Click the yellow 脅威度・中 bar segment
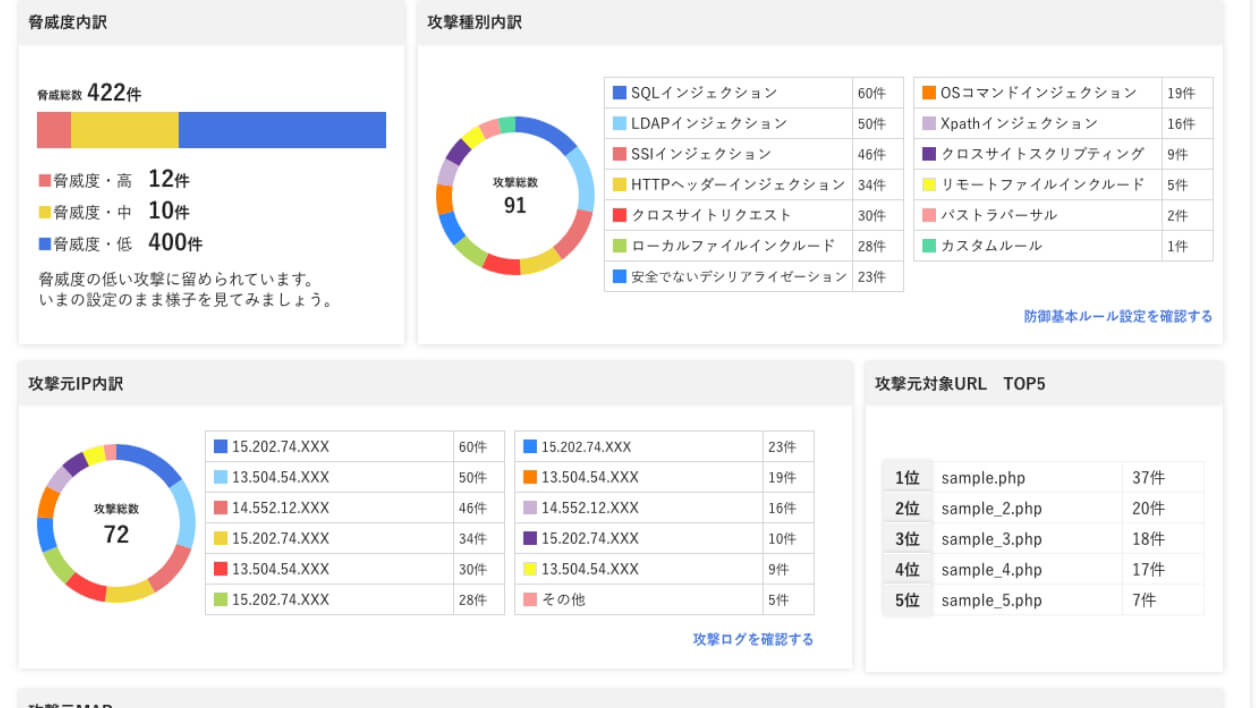 tap(125, 129)
